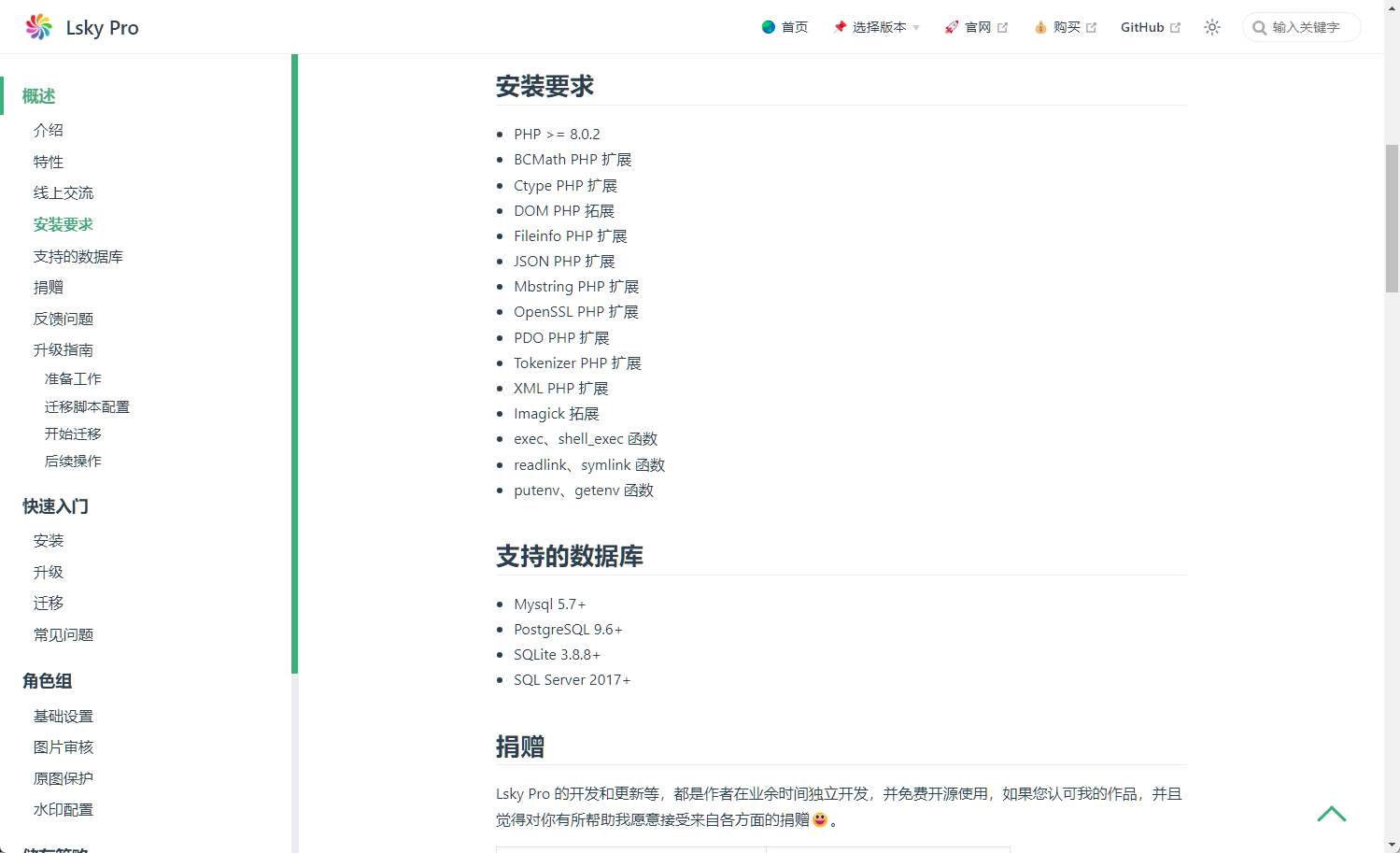The height and width of the screenshot is (853, 1400).
Task: Go to 特性 in the sidebar
Action: point(49,162)
